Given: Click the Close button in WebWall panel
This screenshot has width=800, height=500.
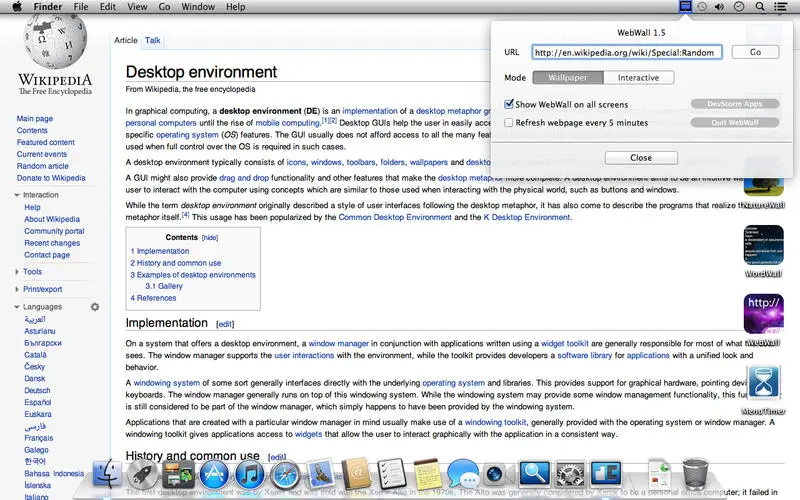Looking at the screenshot, I should click(641, 158).
